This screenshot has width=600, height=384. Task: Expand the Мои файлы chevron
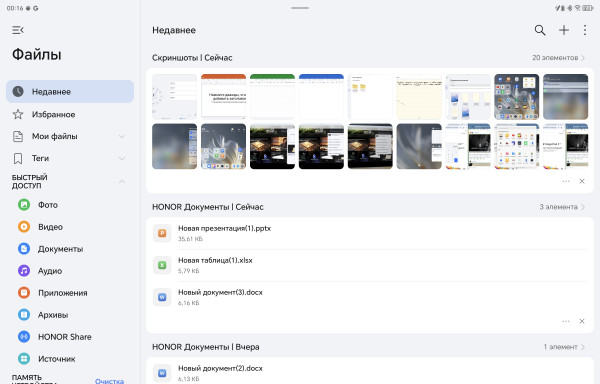122,136
